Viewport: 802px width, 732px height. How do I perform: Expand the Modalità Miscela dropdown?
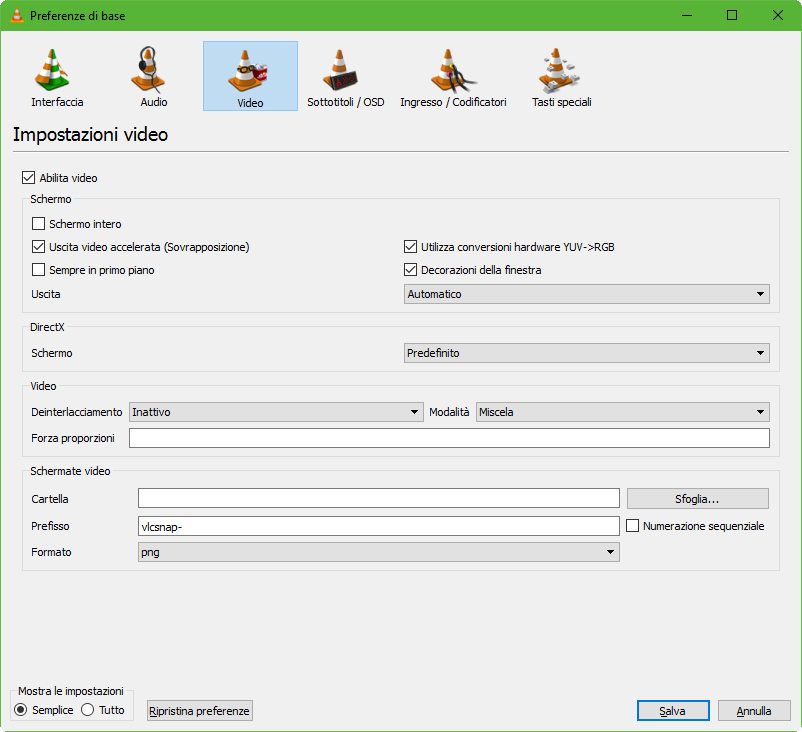pyautogui.click(x=622, y=412)
